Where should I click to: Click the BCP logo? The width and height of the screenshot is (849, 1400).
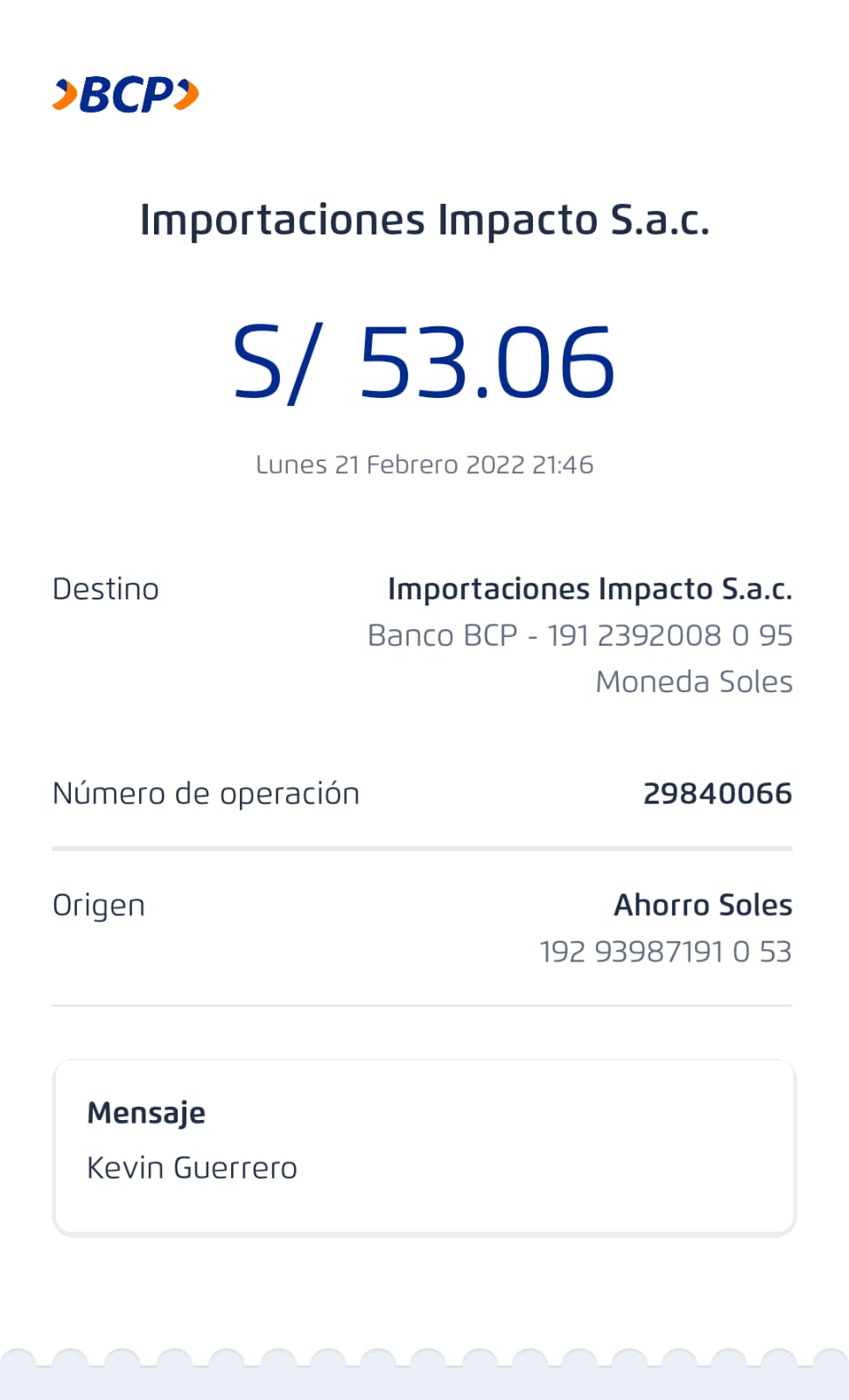coord(127,94)
